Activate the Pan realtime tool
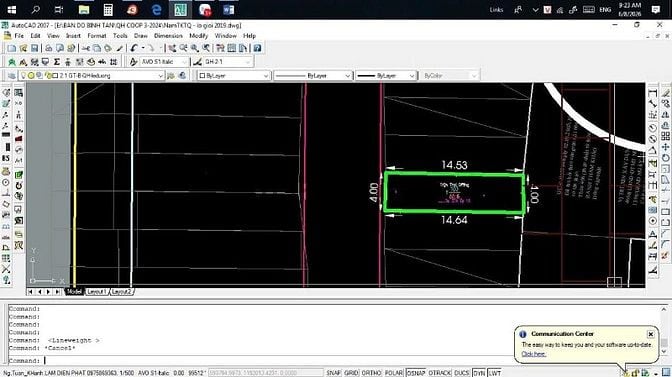This screenshot has height=377, width=672. coord(172,48)
